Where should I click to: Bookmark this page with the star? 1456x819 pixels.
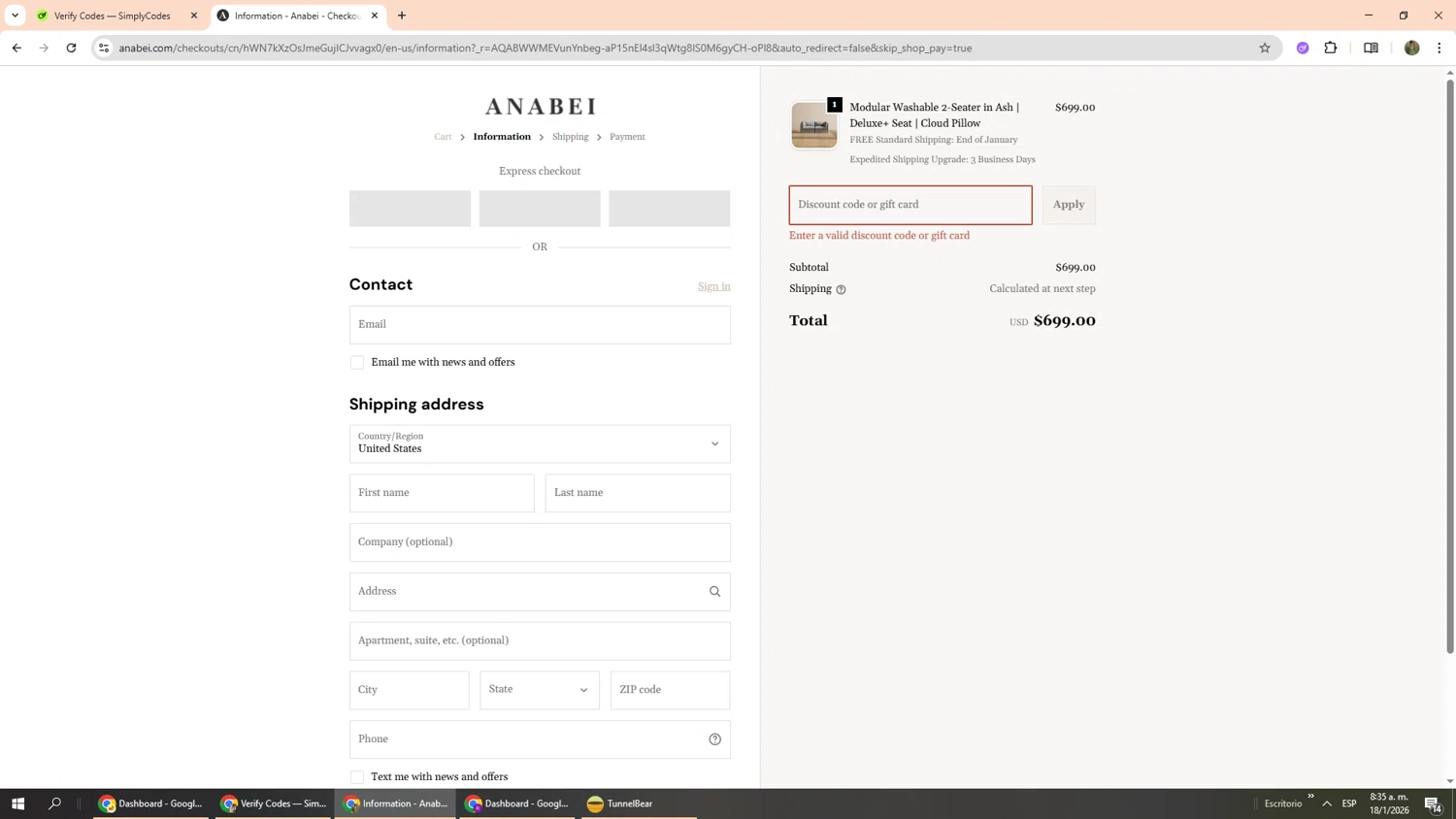1265,48
